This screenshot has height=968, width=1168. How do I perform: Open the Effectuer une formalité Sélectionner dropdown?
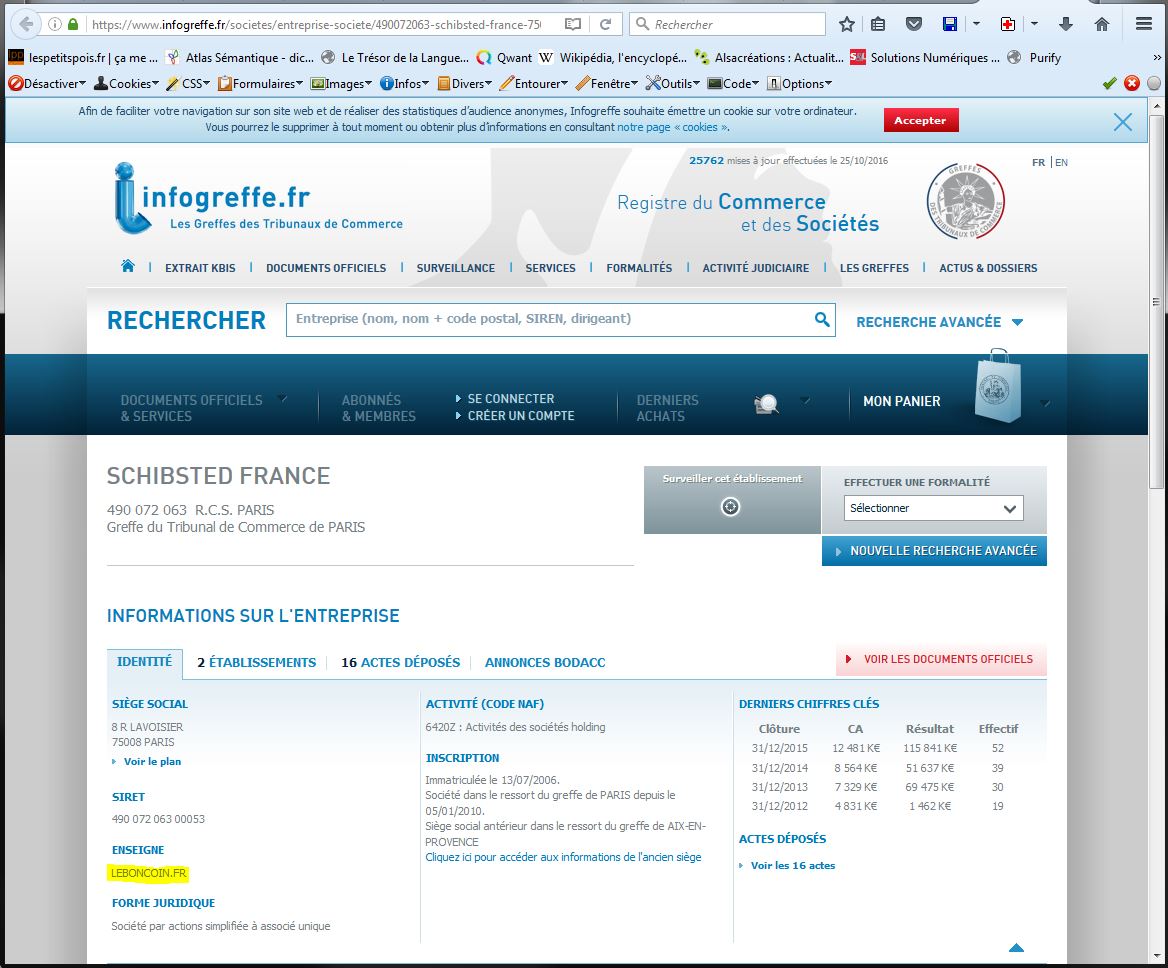point(933,508)
